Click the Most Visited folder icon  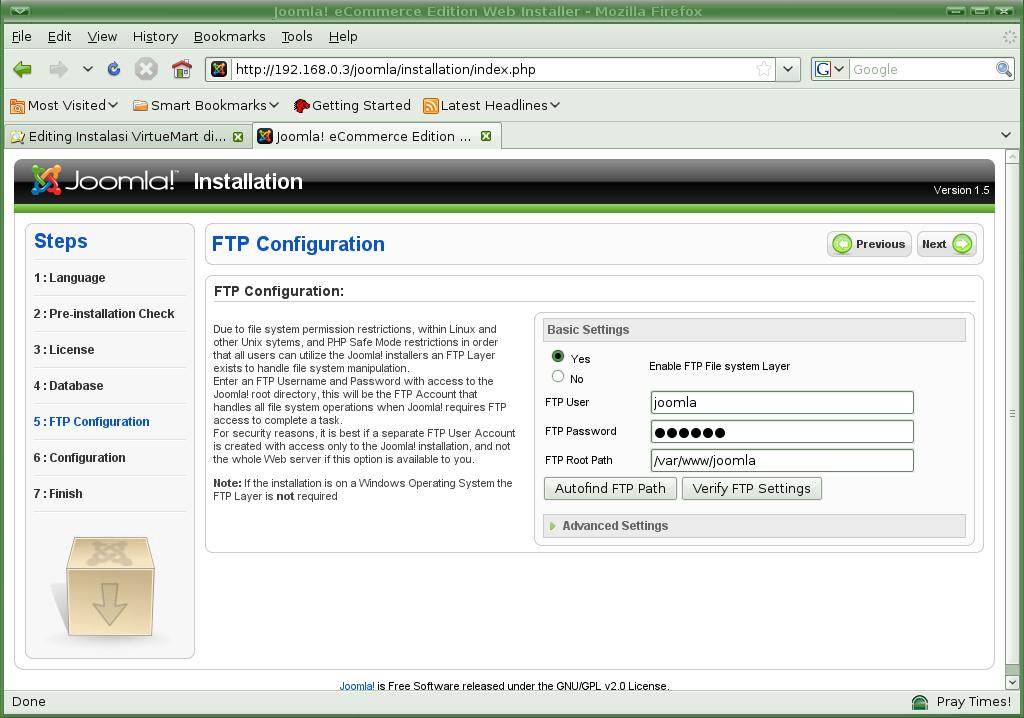pyautogui.click(x=17, y=106)
